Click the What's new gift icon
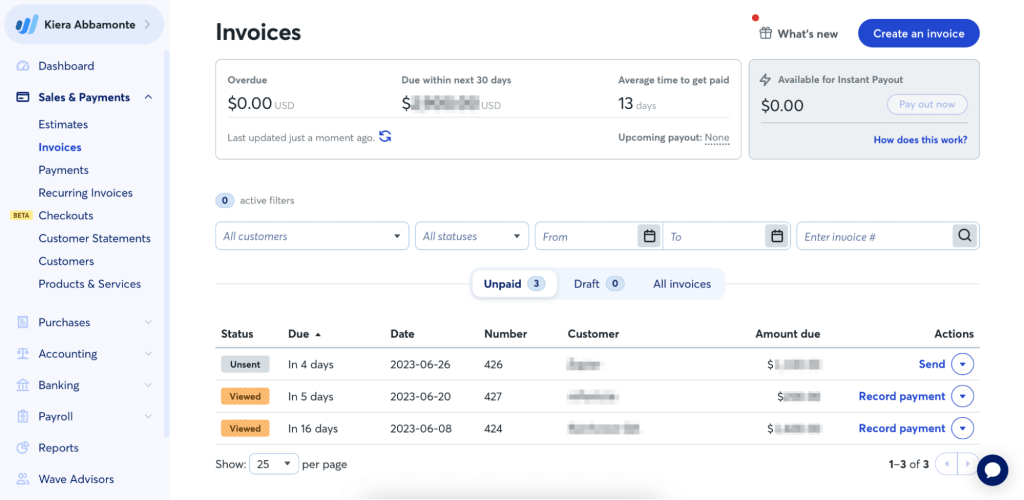The width and height of the screenshot is (1024, 500). (x=765, y=33)
